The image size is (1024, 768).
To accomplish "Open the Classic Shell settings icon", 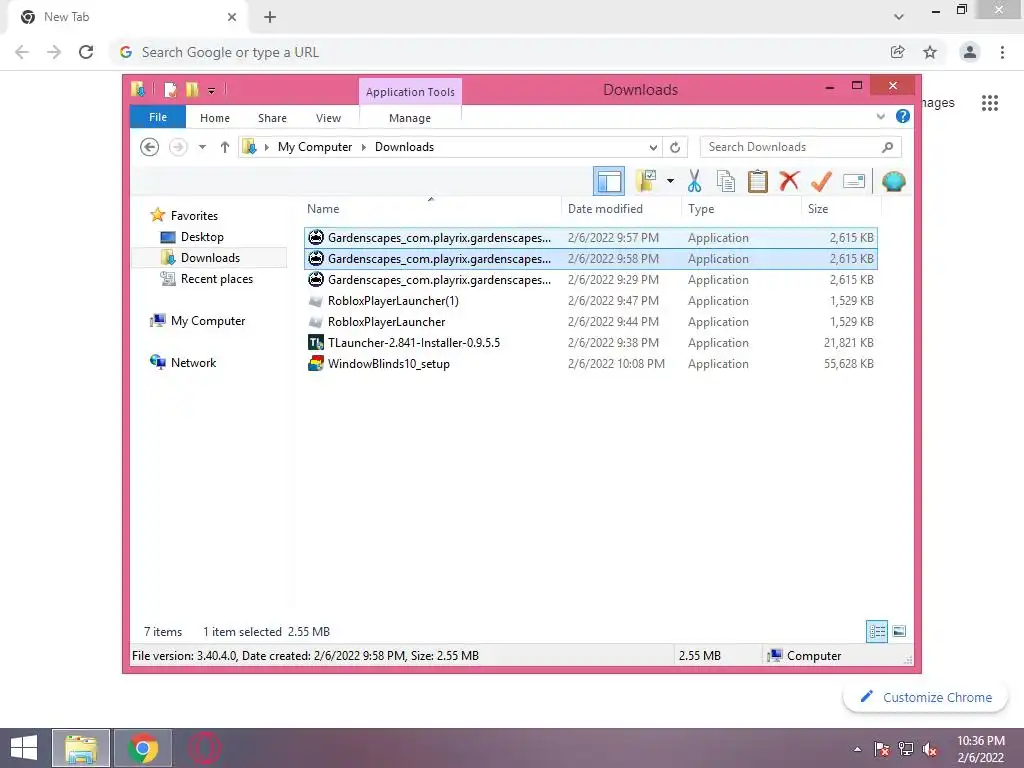I will (893, 181).
